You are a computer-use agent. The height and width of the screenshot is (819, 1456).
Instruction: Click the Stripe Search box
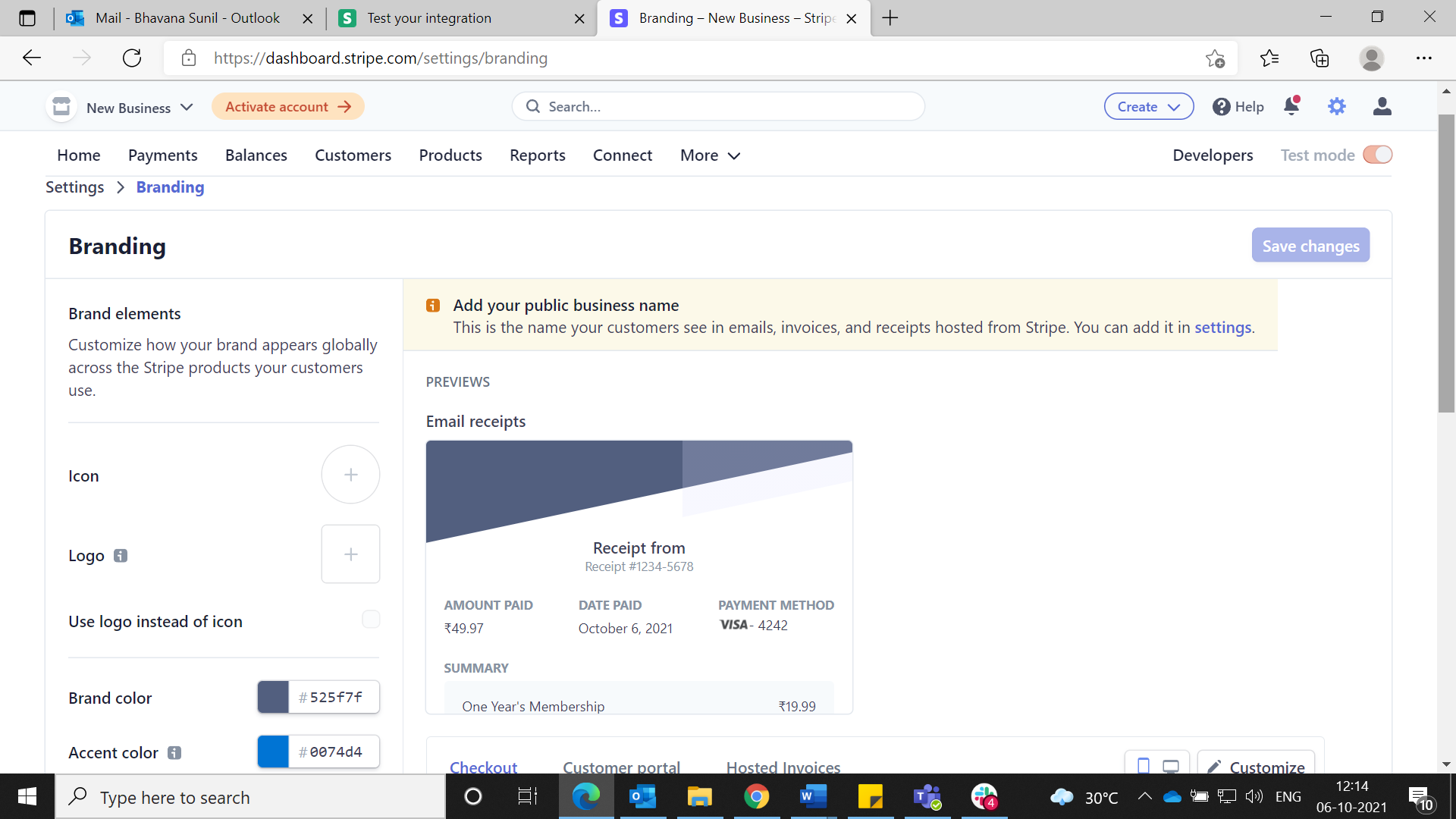tap(718, 107)
